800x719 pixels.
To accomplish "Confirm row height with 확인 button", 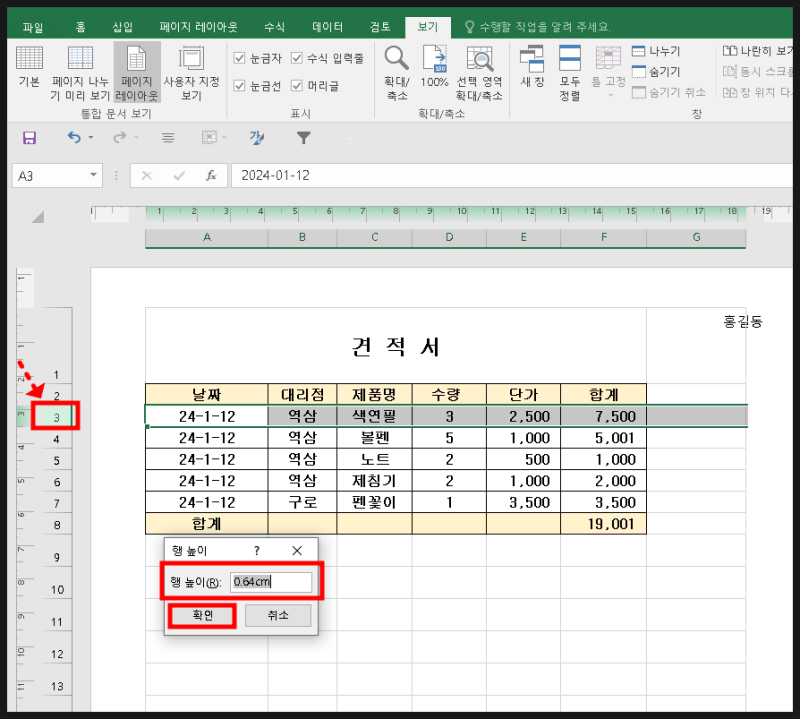I will click(x=203, y=615).
